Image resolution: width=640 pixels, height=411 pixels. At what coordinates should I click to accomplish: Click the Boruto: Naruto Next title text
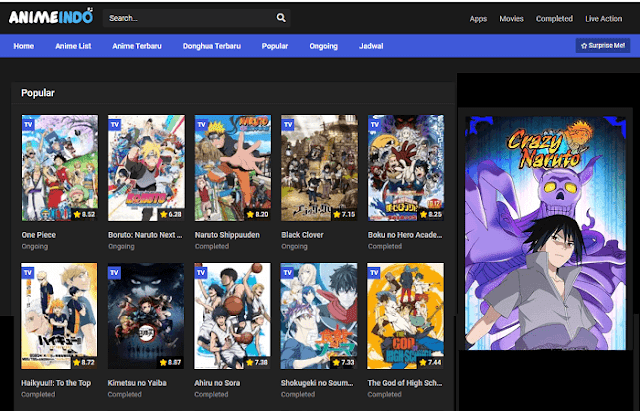click(145, 235)
